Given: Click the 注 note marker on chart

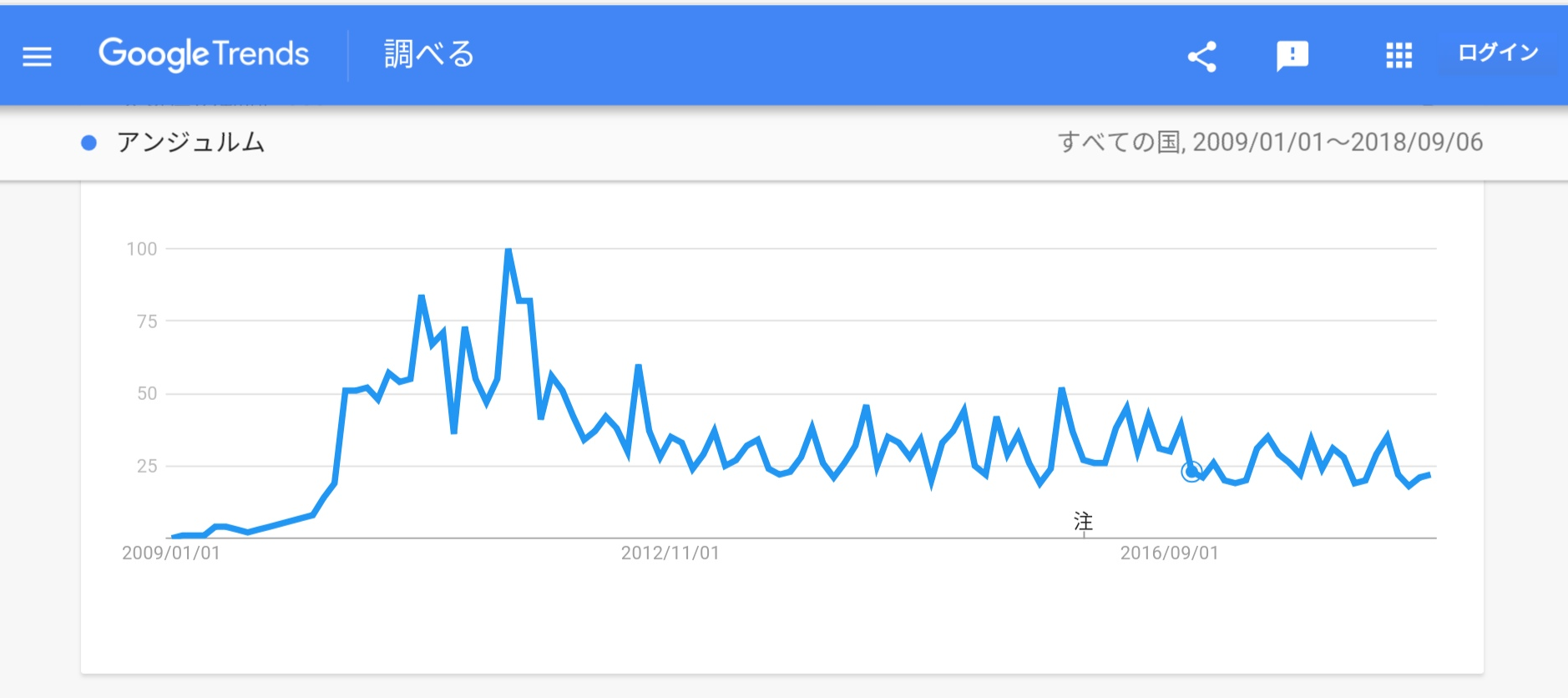Looking at the screenshot, I should (1083, 522).
